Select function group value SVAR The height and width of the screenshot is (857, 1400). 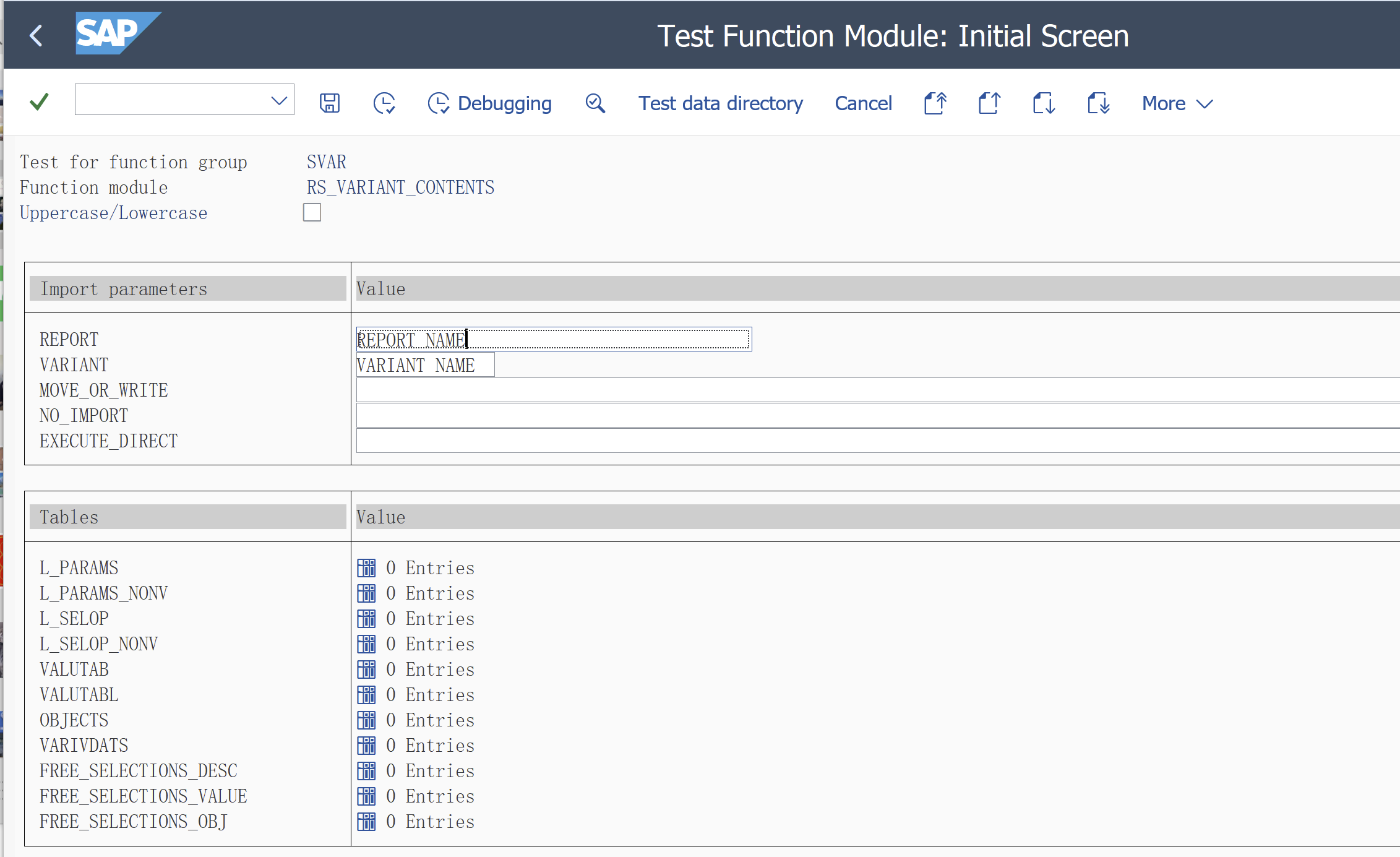327,162
